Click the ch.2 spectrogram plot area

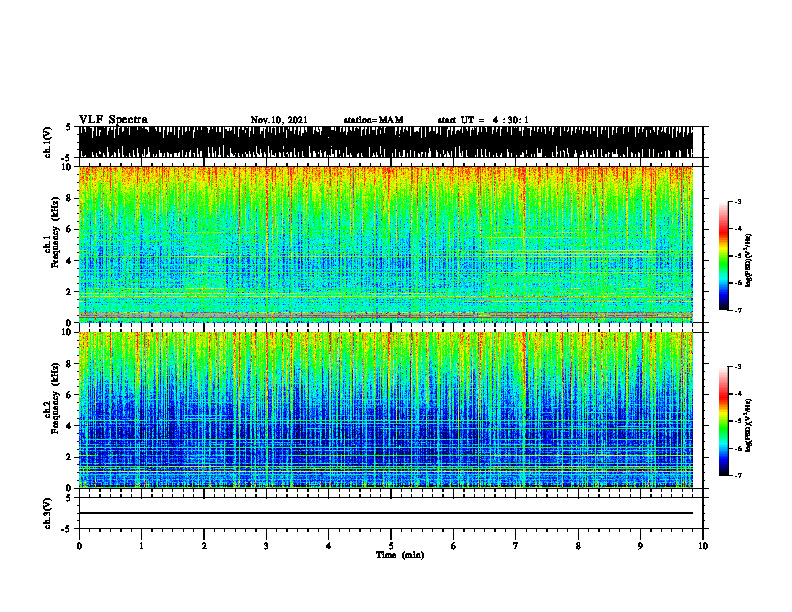coord(386,410)
